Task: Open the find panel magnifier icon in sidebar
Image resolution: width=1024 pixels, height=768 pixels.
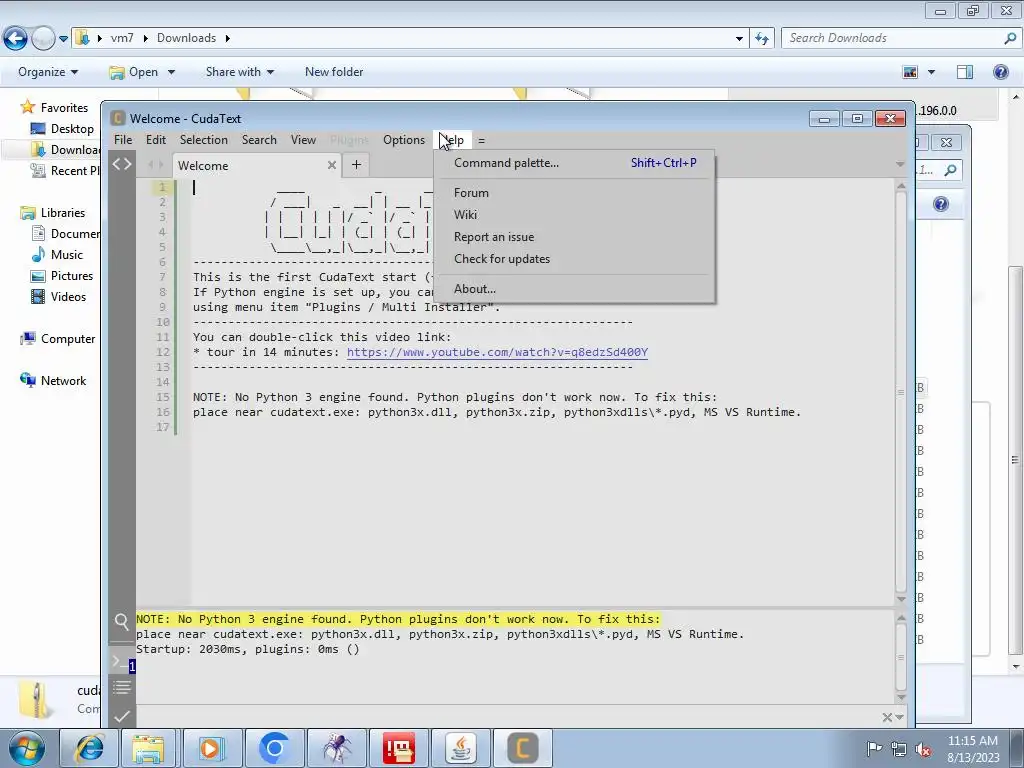Action: tap(121, 622)
